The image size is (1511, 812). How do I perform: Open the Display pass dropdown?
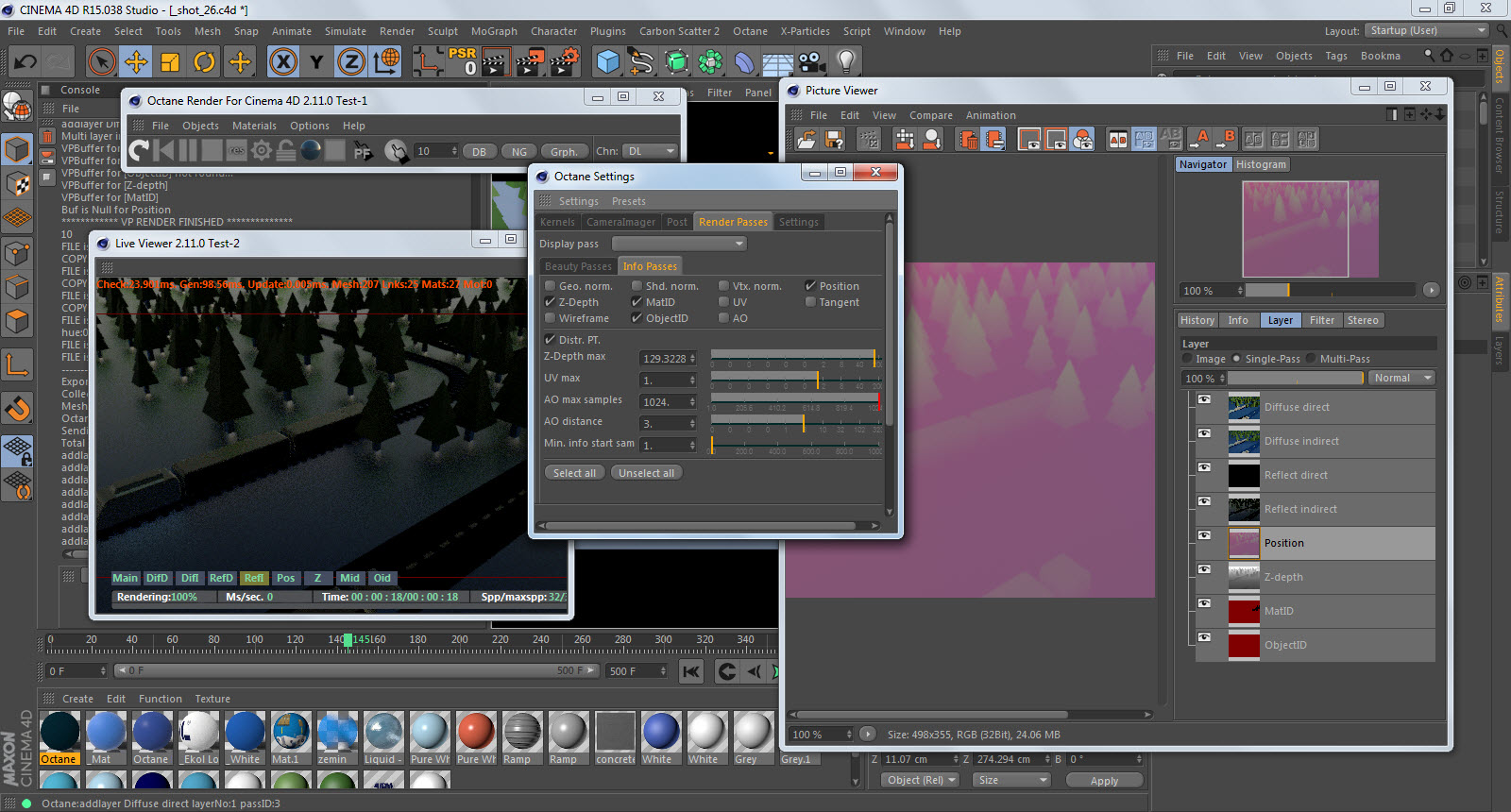click(x=679, y=244)
